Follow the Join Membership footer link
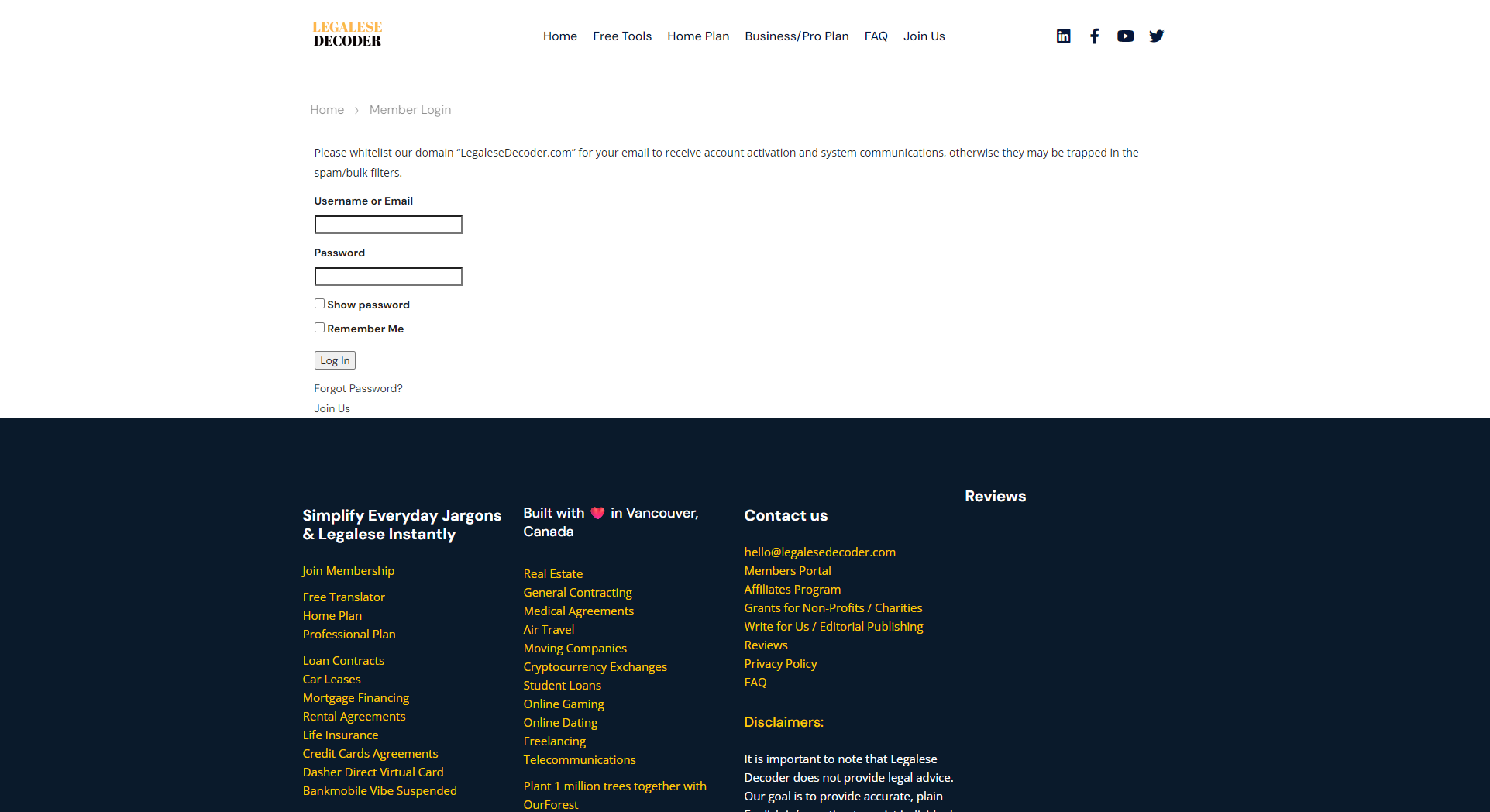 (348, 570)
